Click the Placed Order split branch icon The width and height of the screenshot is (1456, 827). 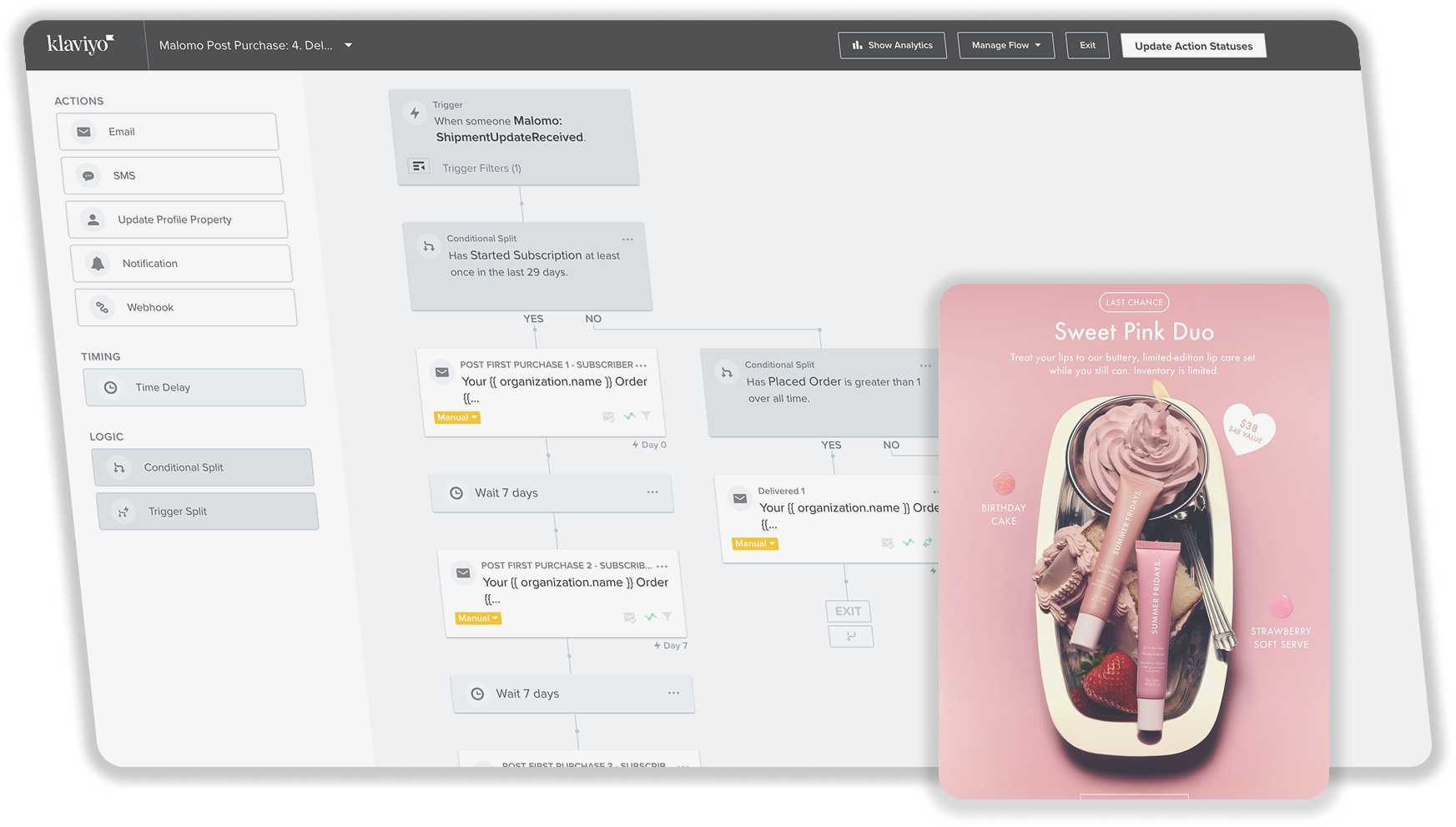[727, 372]
